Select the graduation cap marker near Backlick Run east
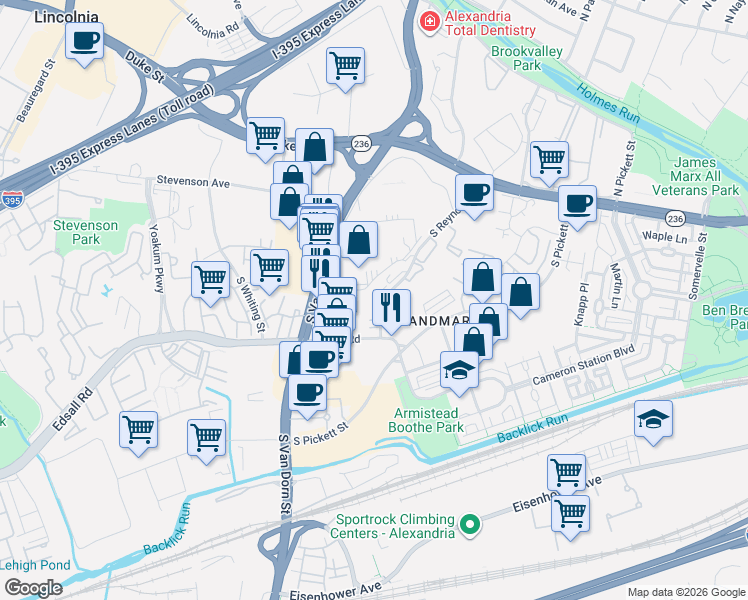The image size is (748, 600). (654, 423)
